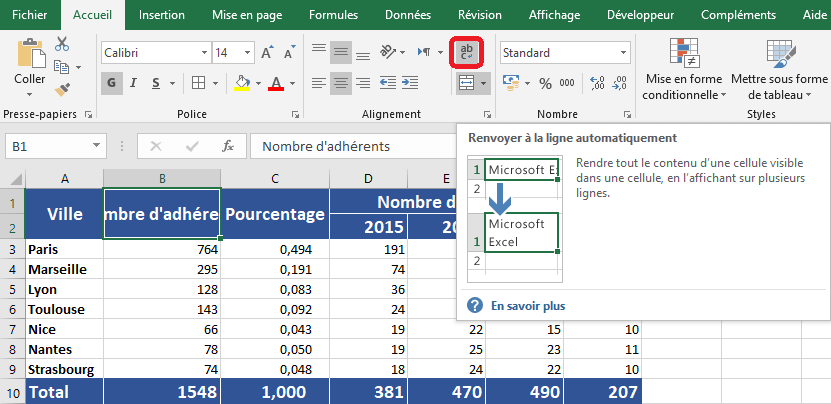
Task: Click the insert function fx icon
Action: (x=228, y=146)
